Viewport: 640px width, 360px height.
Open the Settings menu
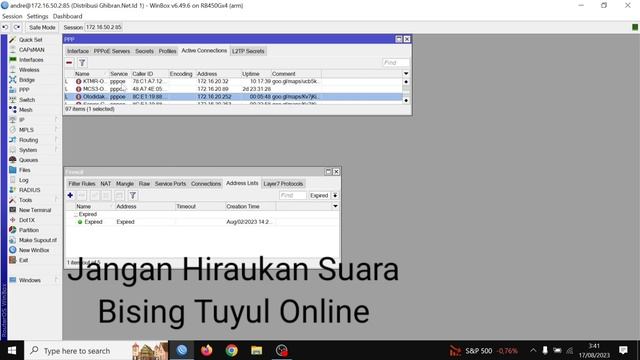37,16
